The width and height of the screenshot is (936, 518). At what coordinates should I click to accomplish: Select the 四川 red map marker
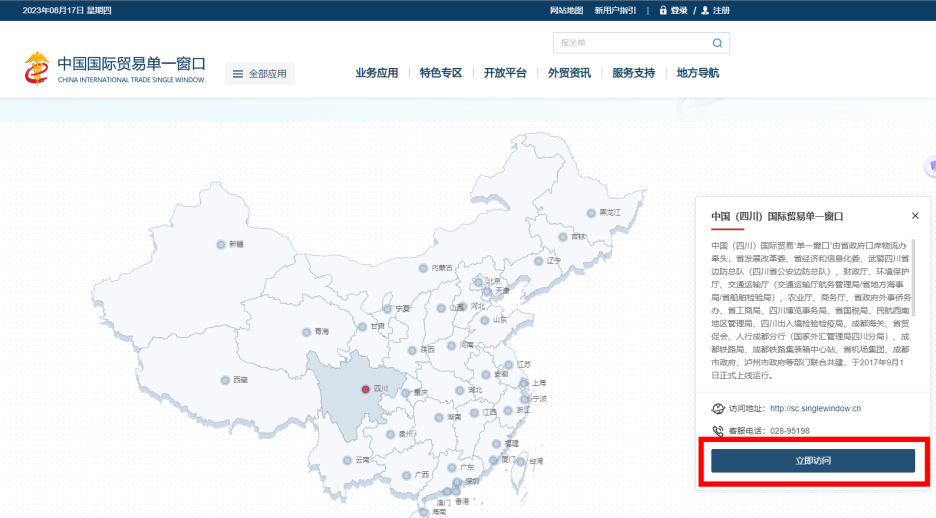(x=365, y=389)
